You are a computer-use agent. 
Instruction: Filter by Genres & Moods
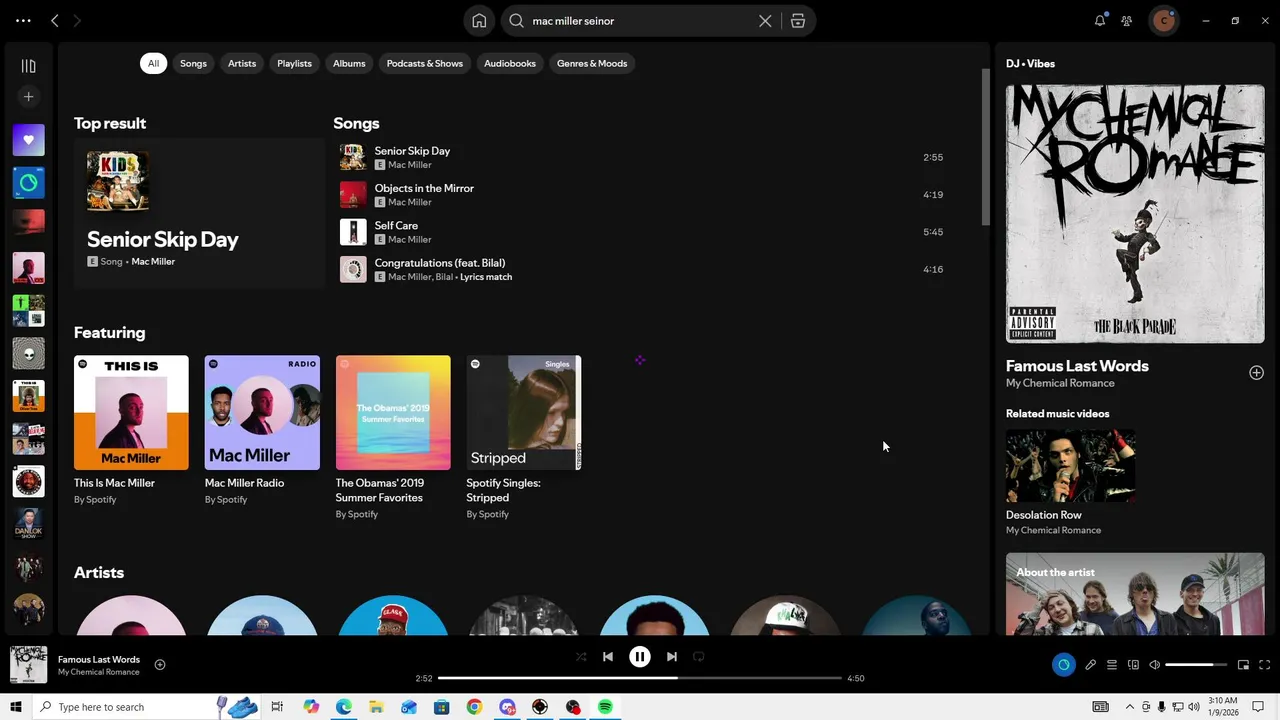pos(592,63)
